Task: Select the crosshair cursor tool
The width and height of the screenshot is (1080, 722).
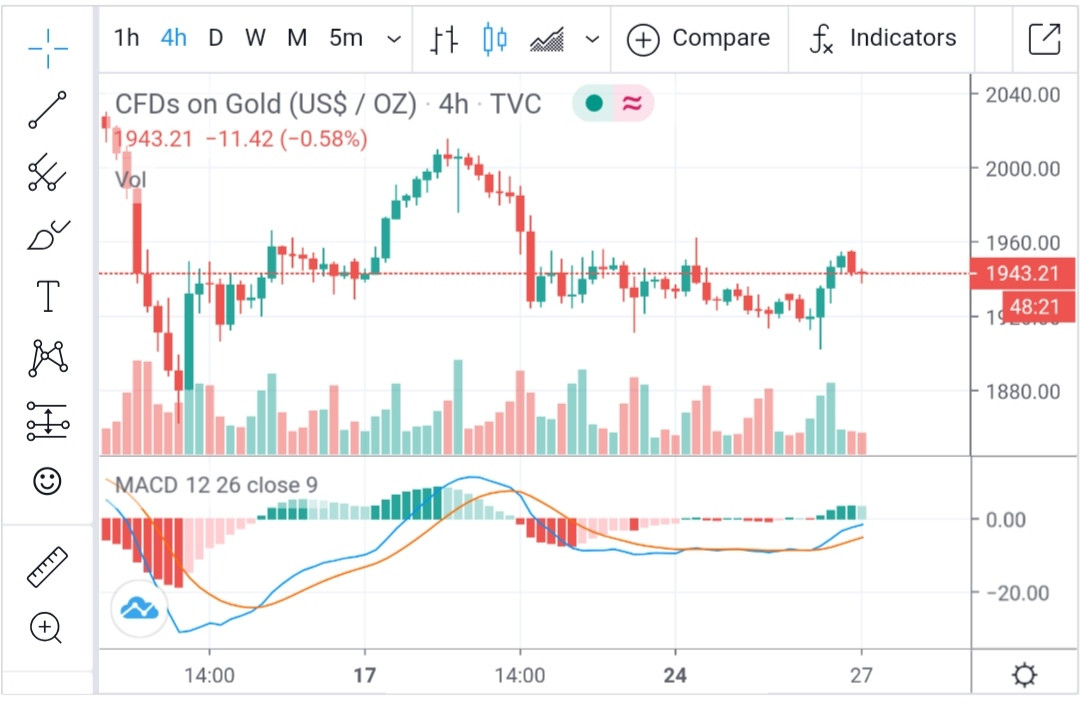Action: [47, 44]
